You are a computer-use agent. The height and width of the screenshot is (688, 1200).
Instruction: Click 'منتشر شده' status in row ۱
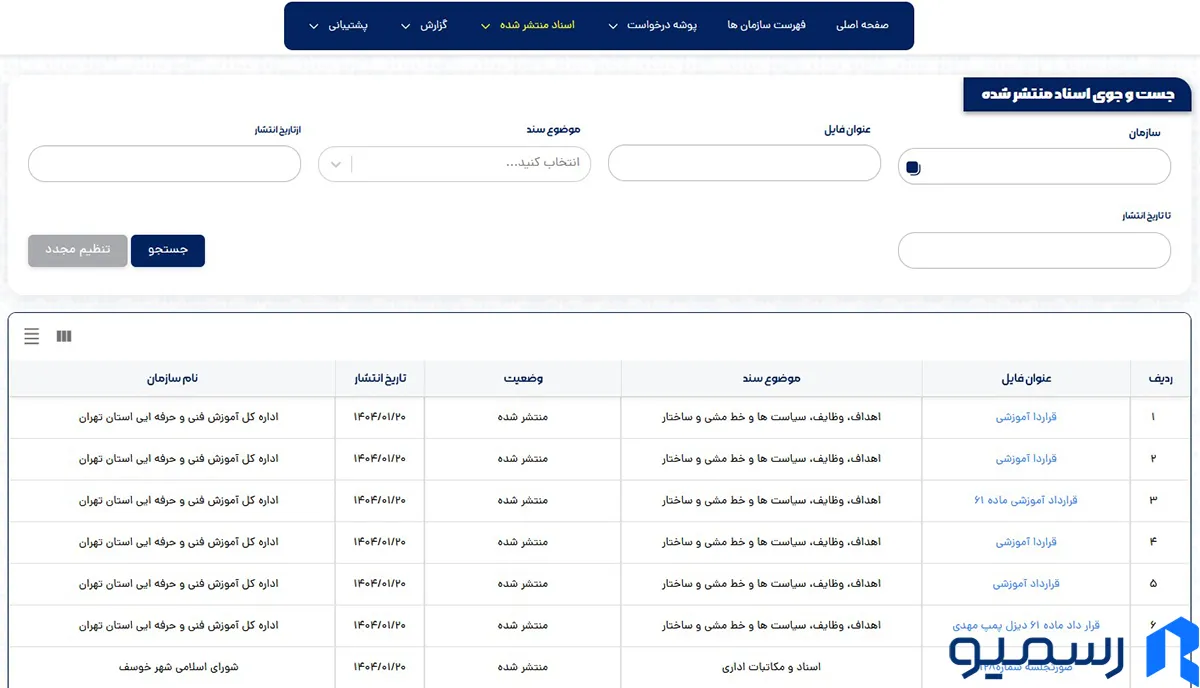click(523, 417)
